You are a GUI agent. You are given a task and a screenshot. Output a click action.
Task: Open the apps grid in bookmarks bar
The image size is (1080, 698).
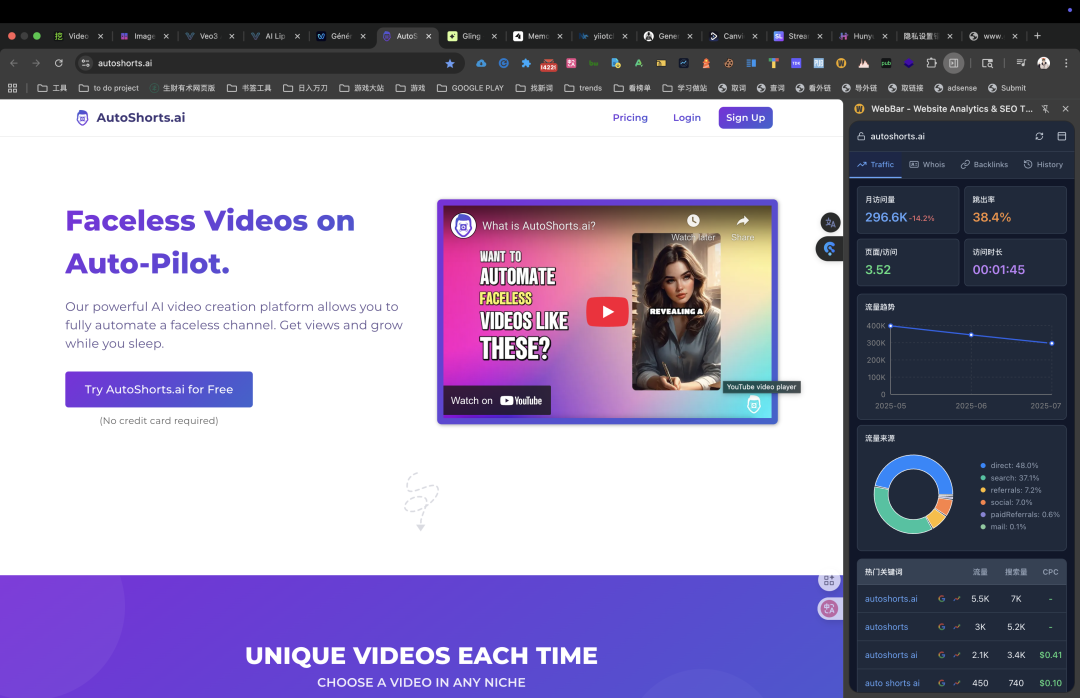(x=12, y=88)
